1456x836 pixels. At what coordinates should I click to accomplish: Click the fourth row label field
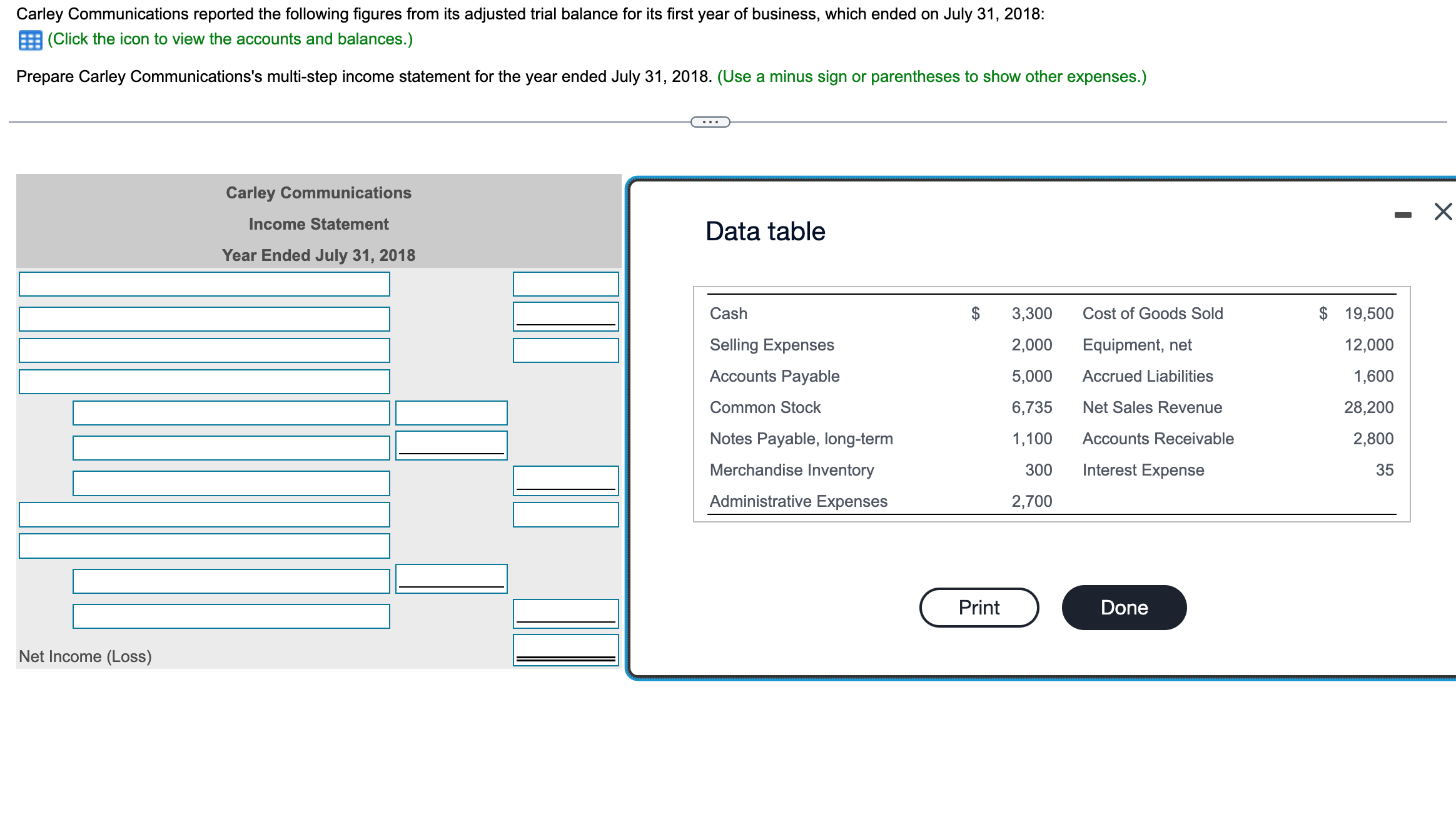click(204, 382)
